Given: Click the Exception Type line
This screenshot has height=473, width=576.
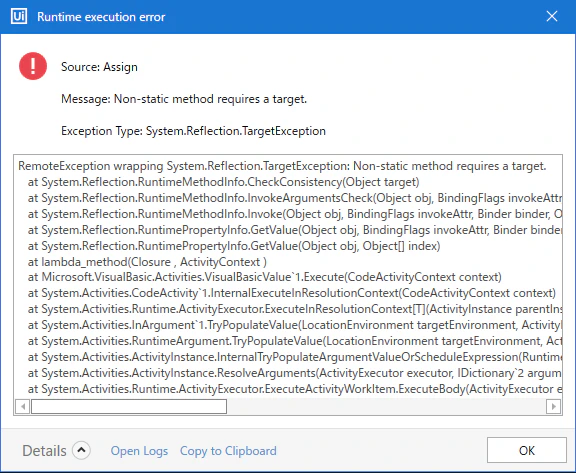Looking at the screenshot, I should tap(193, 131).
